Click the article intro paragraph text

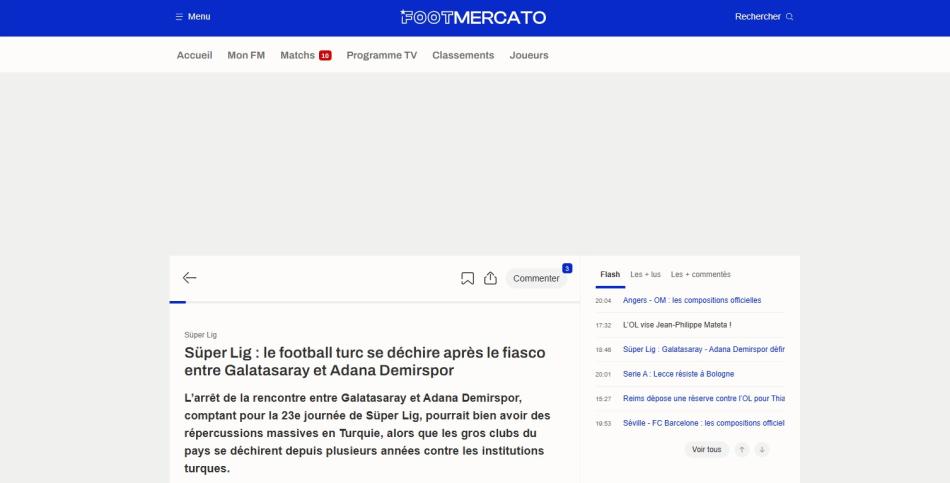pos(367,433)
